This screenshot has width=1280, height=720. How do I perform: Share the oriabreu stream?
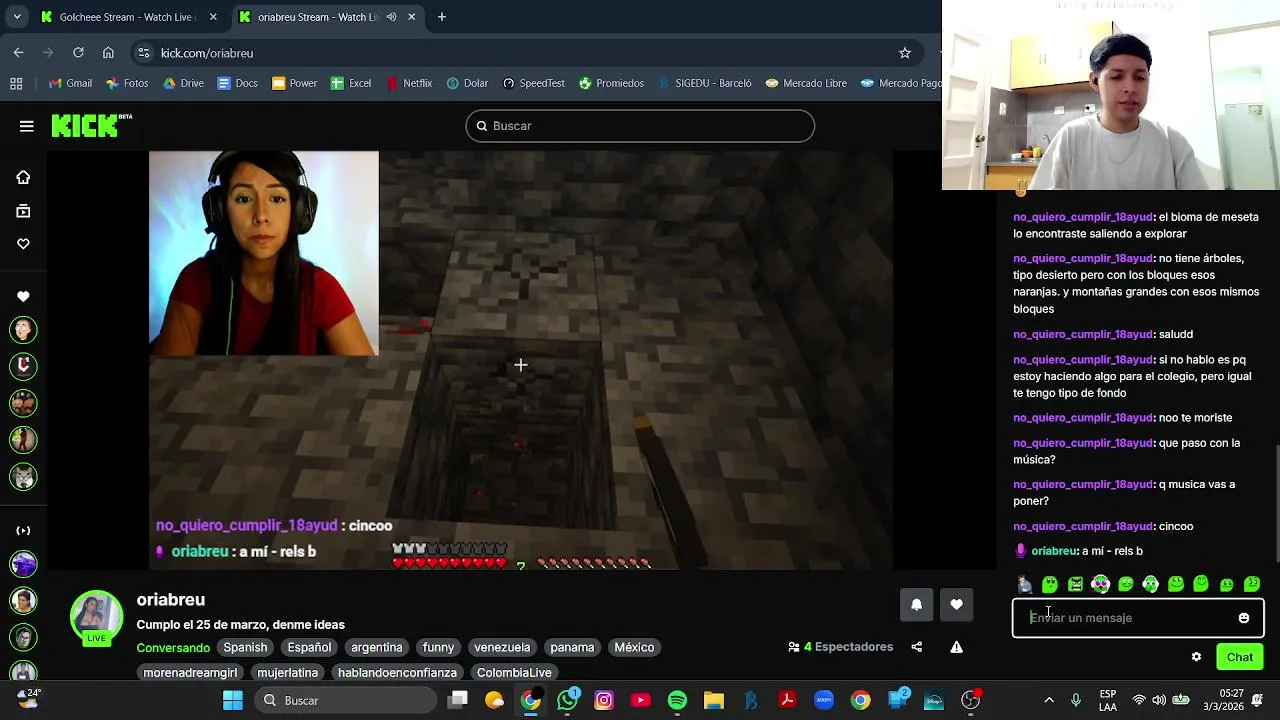[x=916, y=647]
